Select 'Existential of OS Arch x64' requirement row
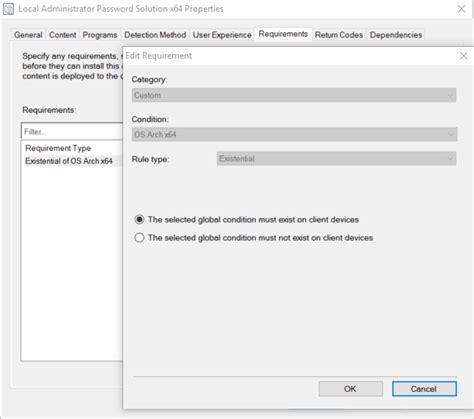This screenshot has height=419, width=474. [x=72, y=161]
